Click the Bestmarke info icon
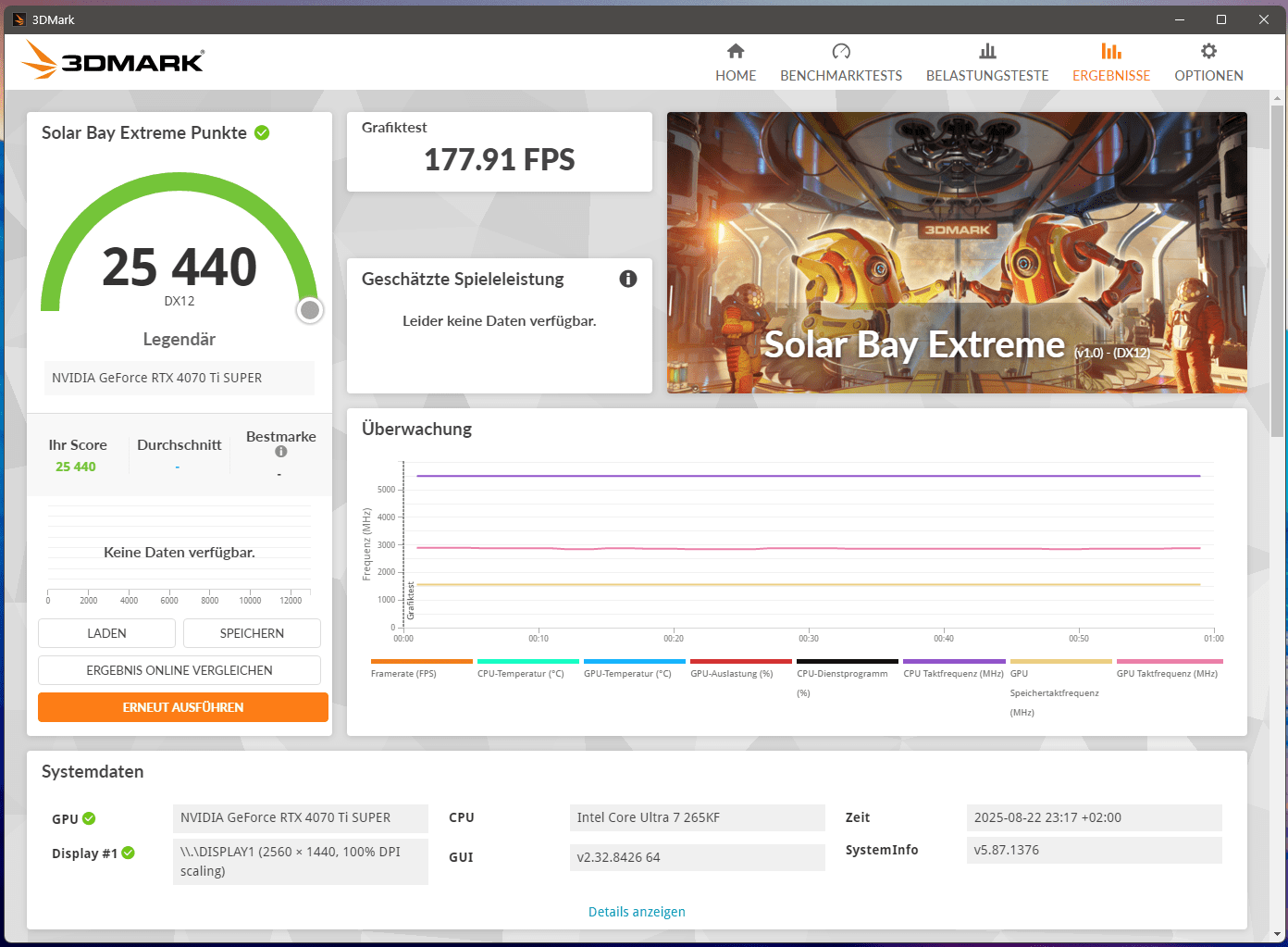Image resolution: width=1288 pixels, height=947 pixels. coord(281,452)
